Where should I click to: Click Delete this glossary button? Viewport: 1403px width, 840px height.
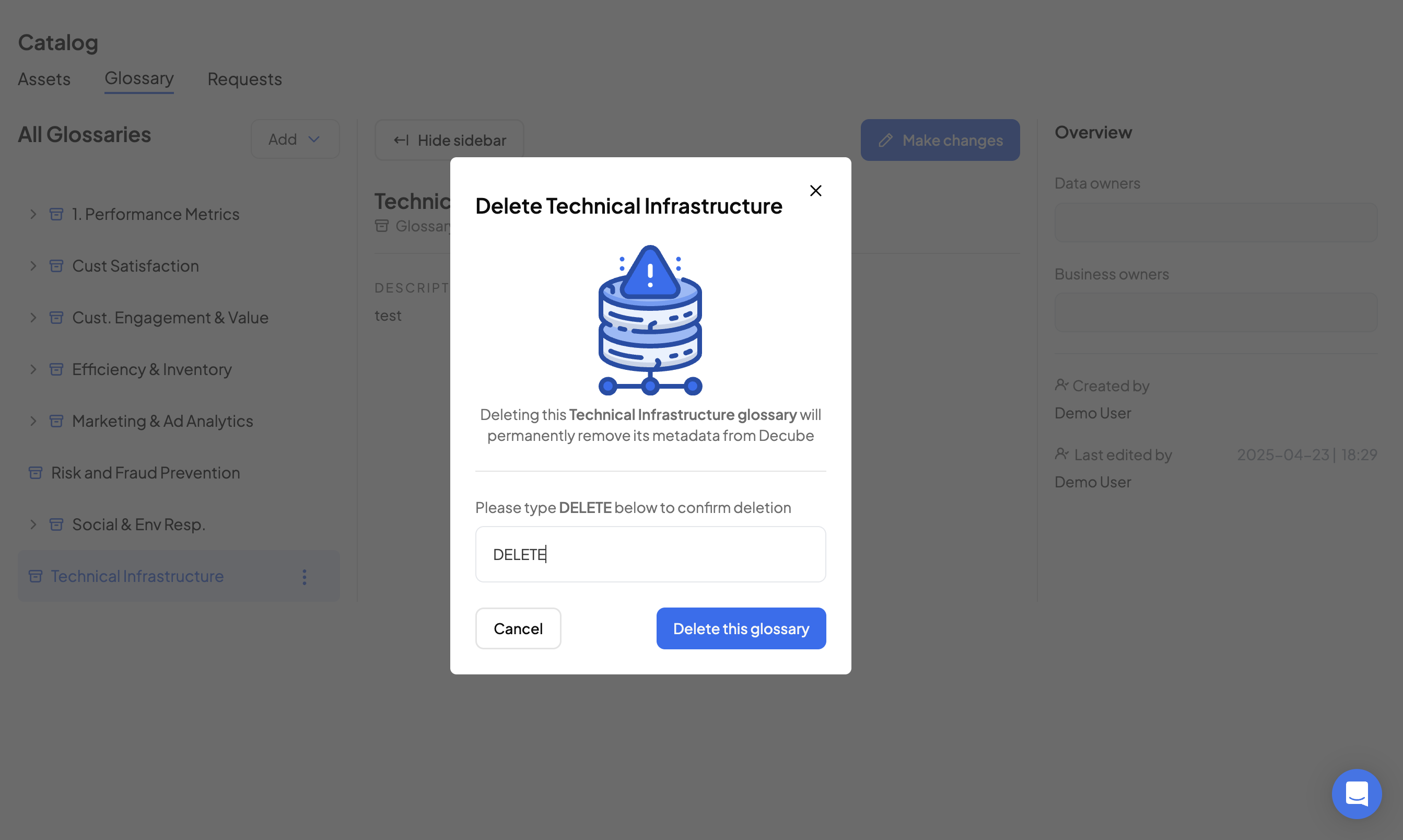(740, 628)
